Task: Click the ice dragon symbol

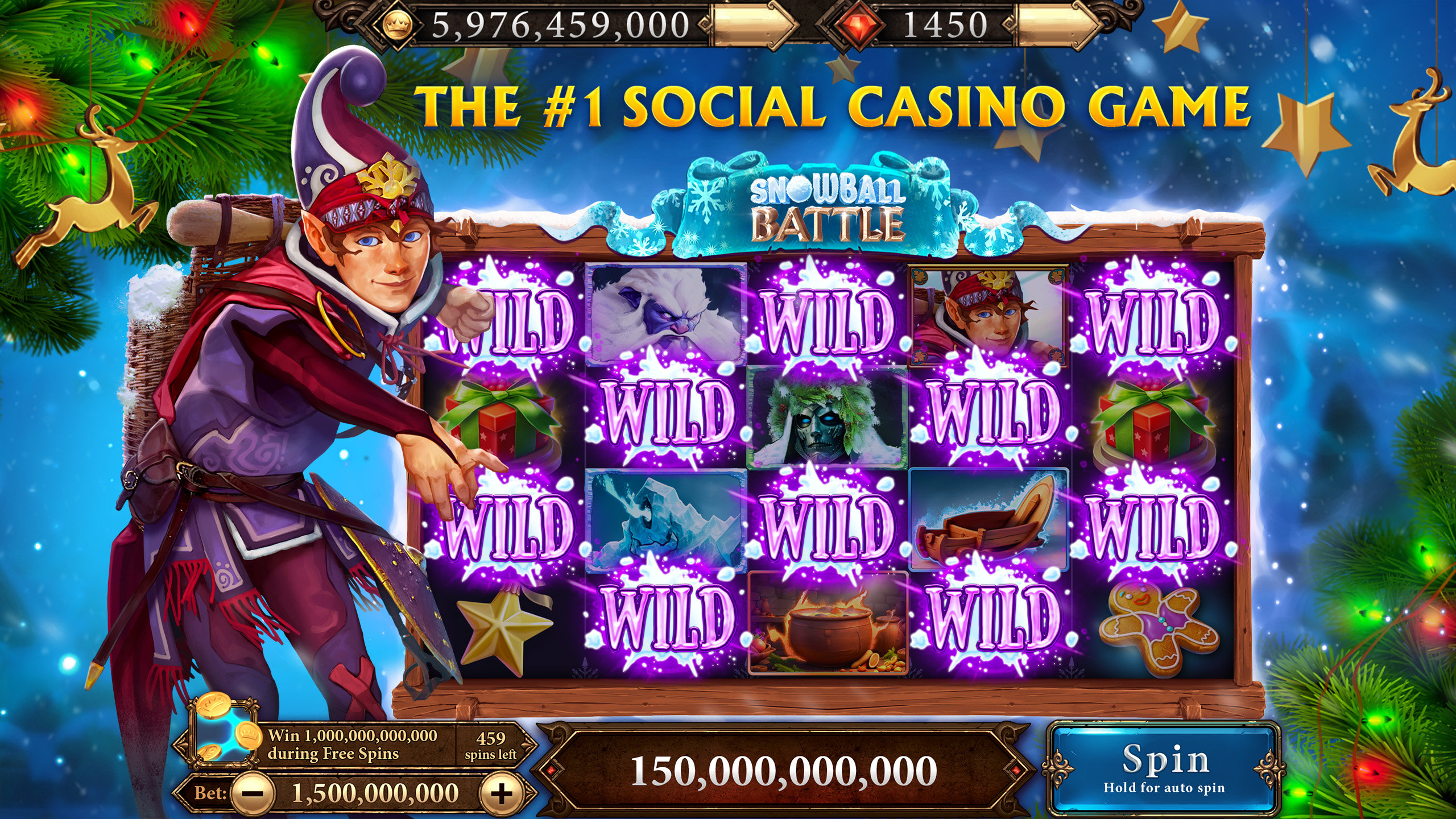Action: point(665,520)
